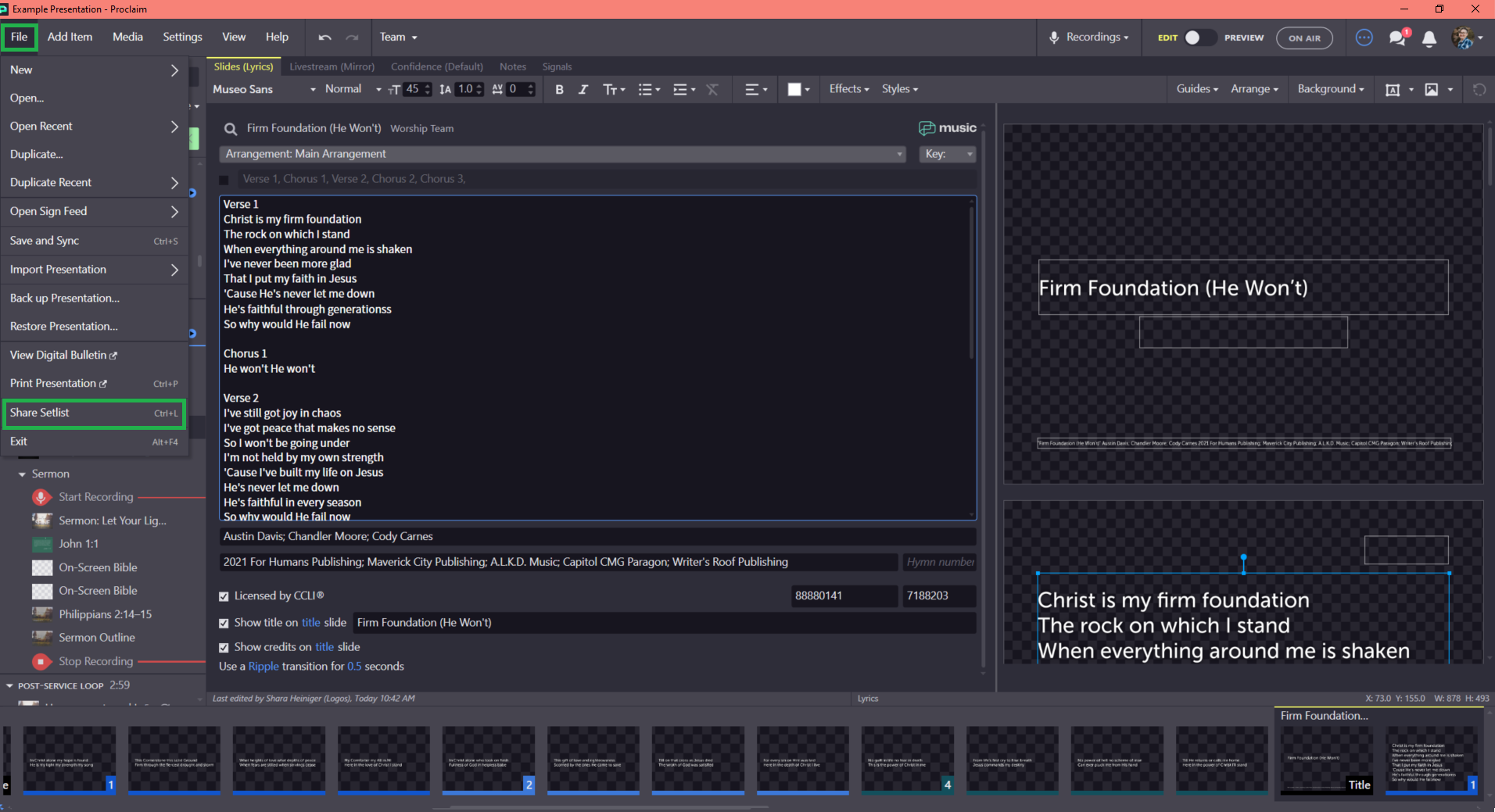Open the notifications bell

(1429, 38)
